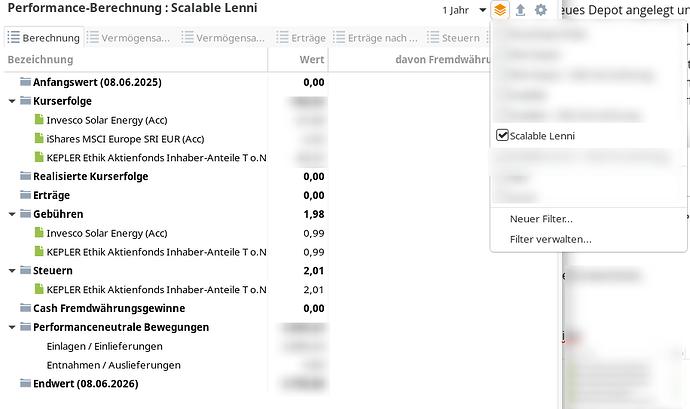Click the export upload arrow icon

point(520,10)
